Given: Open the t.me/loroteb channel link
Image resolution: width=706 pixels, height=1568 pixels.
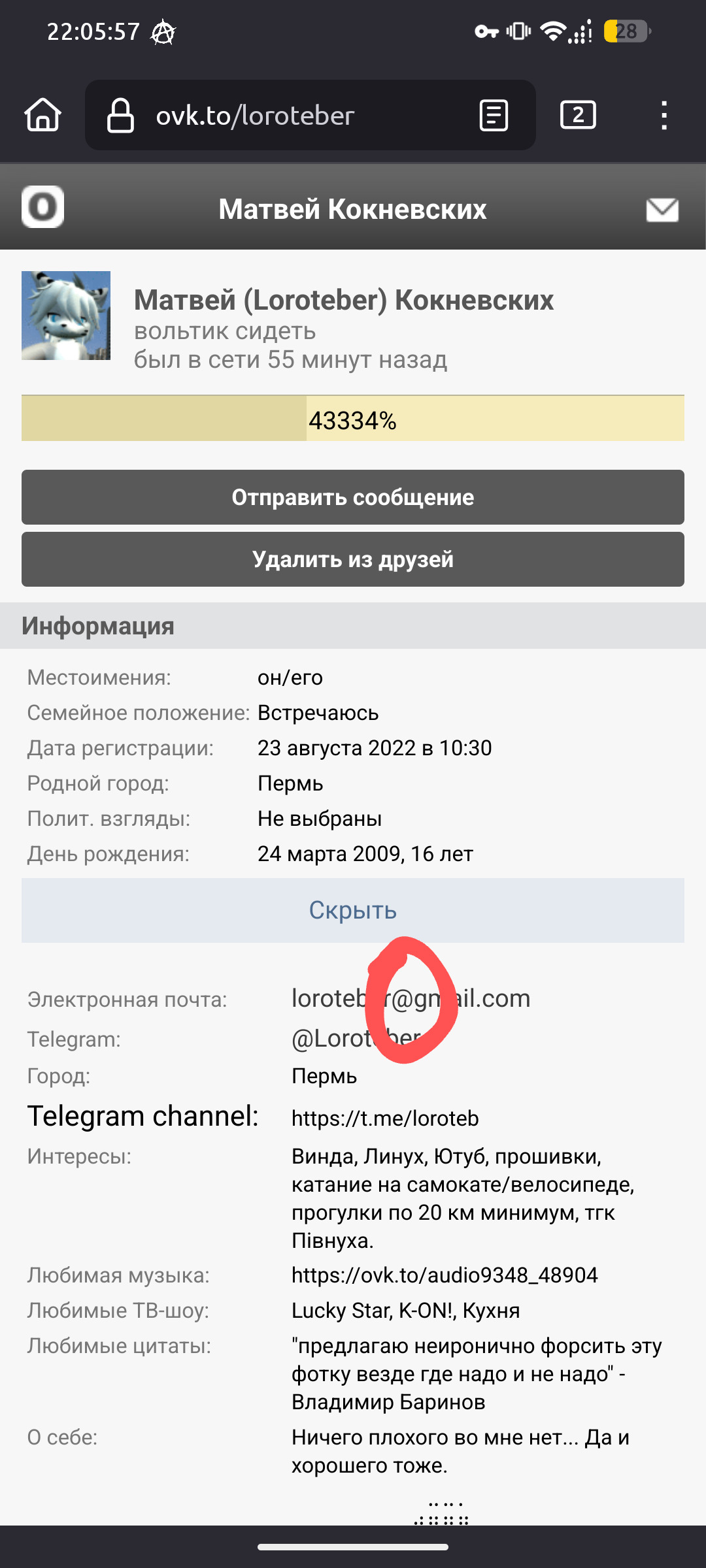Looking at the screenshot, I should 385,1119.
